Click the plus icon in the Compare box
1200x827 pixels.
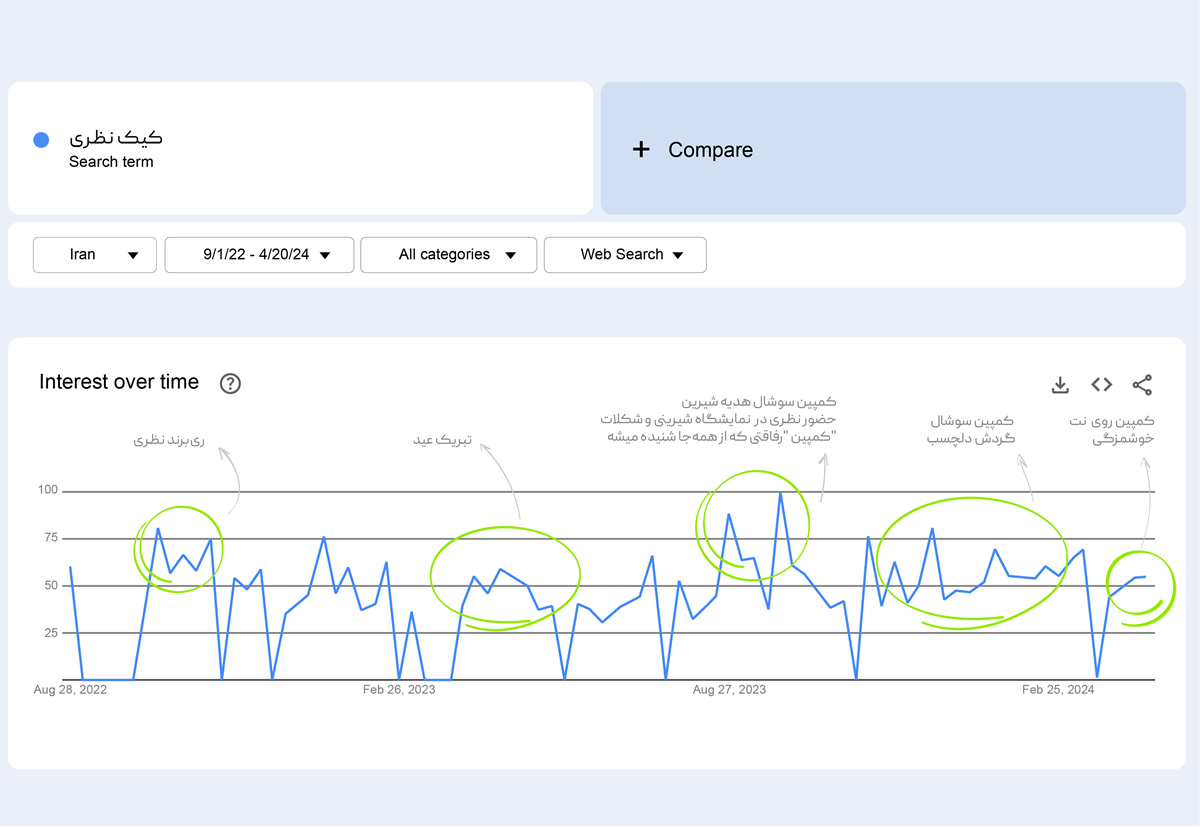click(641, 149)
